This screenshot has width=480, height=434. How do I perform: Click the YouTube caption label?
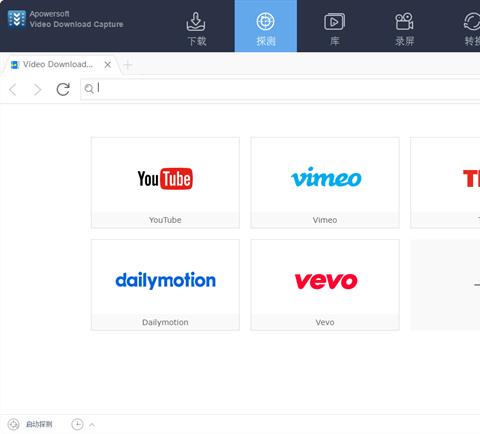click(165, 220)
